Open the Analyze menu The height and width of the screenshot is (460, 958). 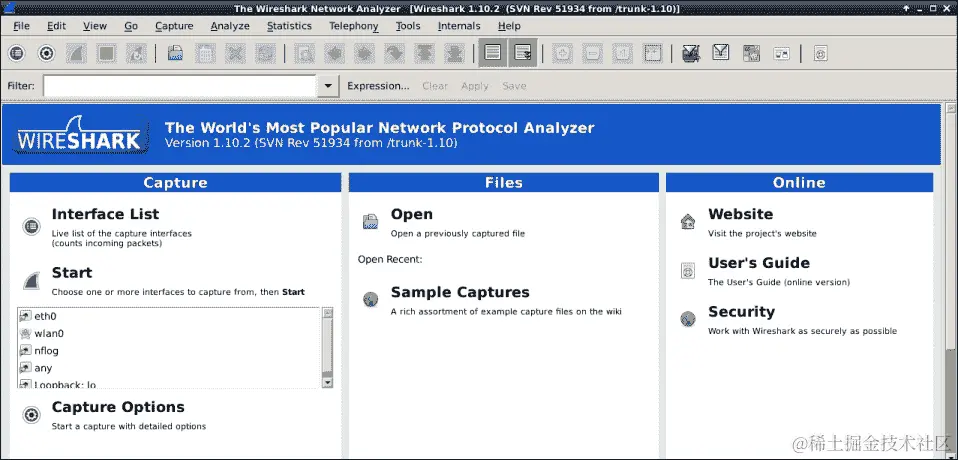tap(230, 26)
